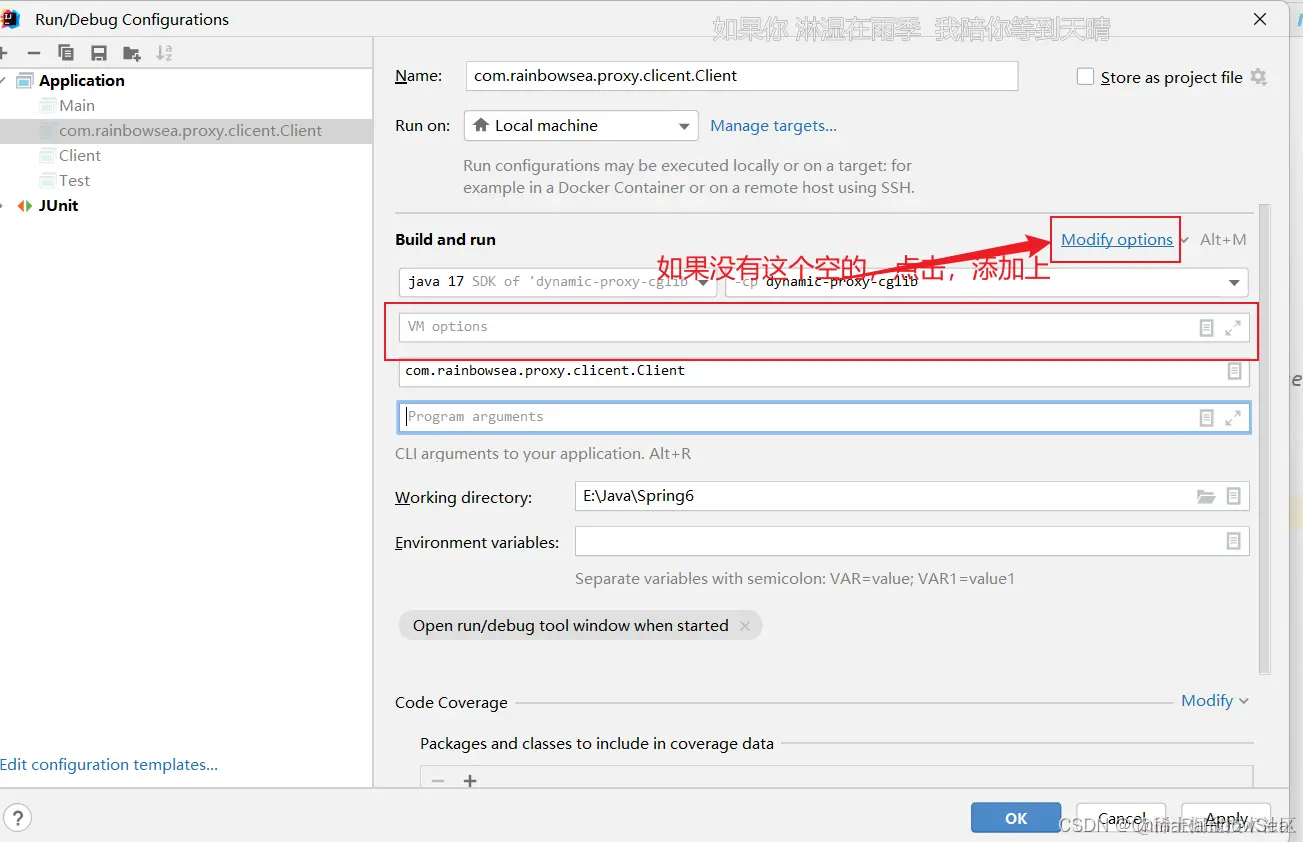Screen dimensions: 1303x842
Task: Click the Apply button
Action: [1226, 818]
